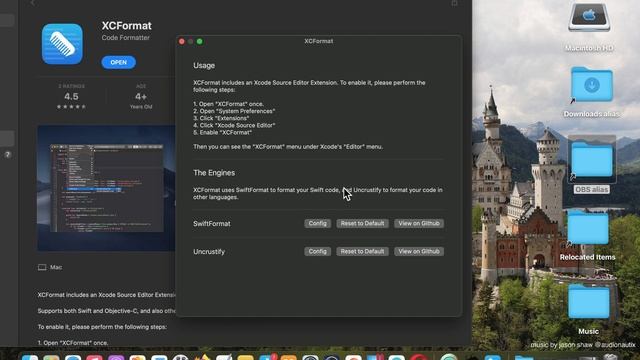This screenshot has width=640, height=360.
Task: Open the Macintosh HD drive icon
Action: 589,18
